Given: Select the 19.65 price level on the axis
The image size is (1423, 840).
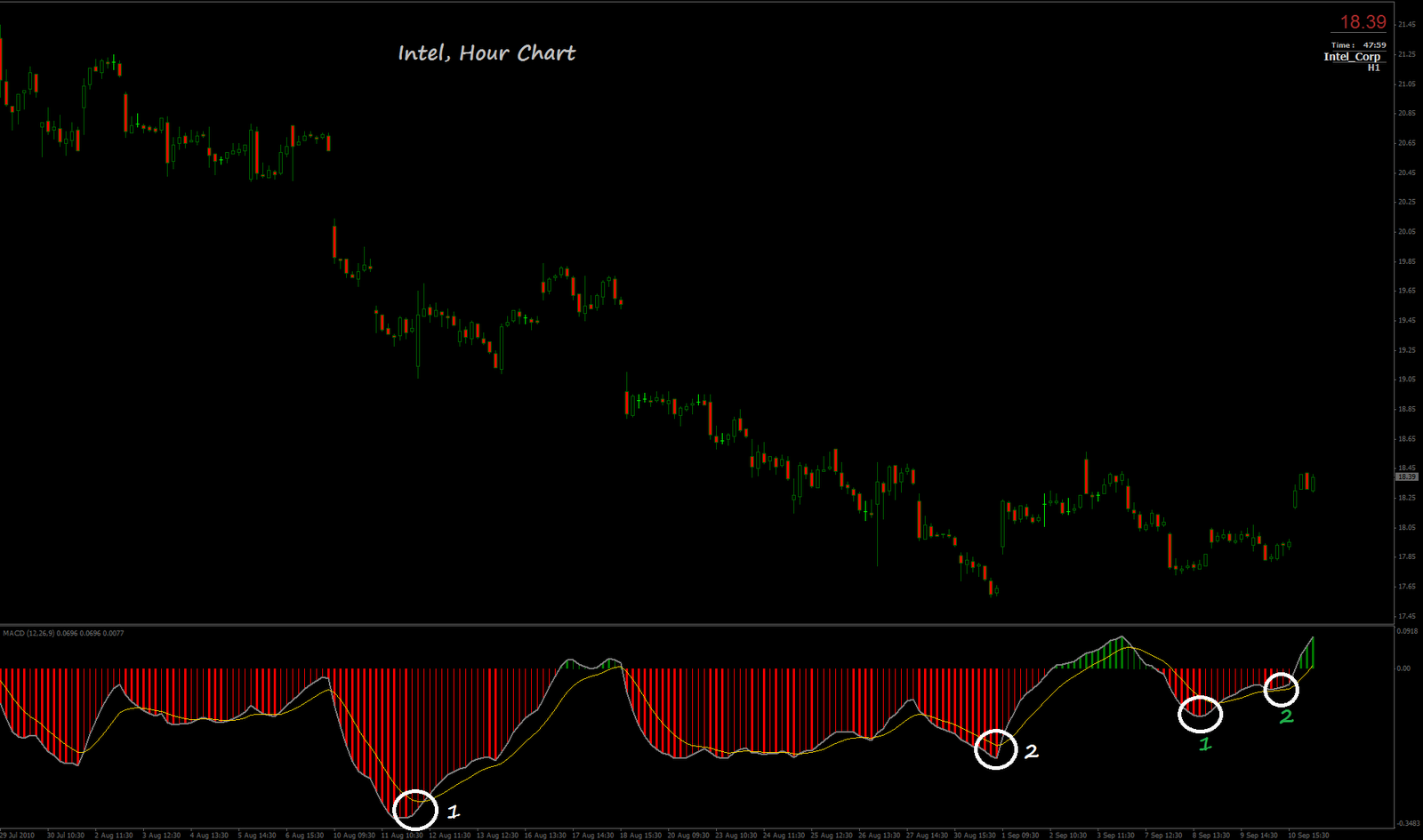Looking at the screenshot, I should click(1407, 291).
